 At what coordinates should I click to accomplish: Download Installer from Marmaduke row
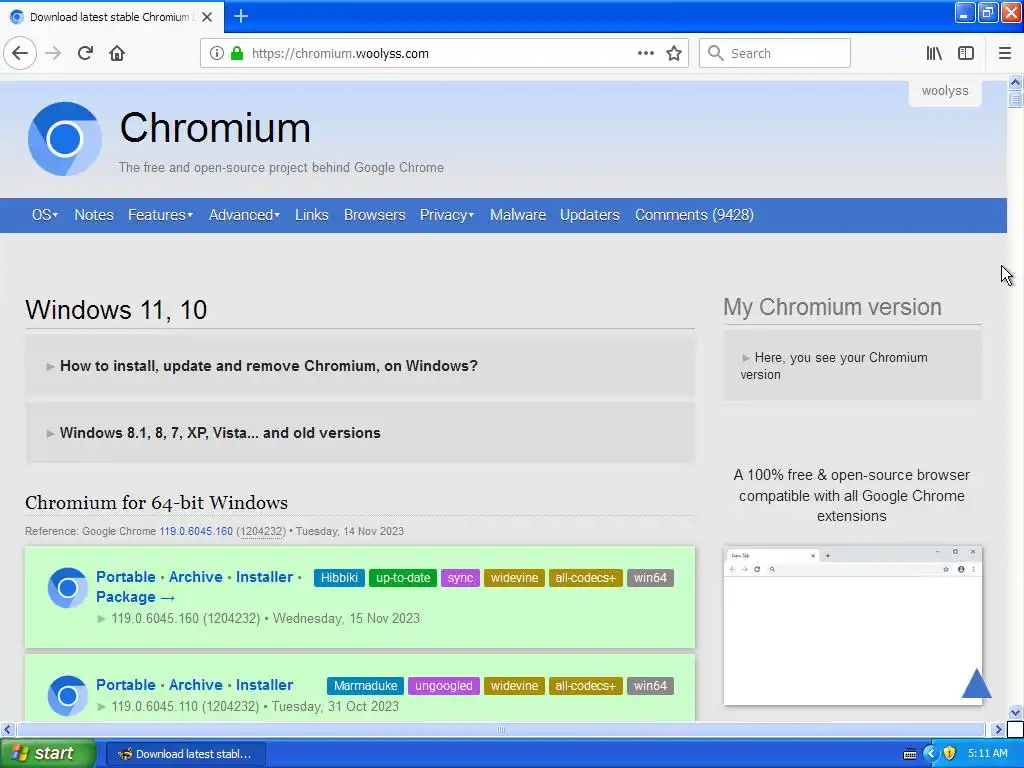click(x=264, y=685)
